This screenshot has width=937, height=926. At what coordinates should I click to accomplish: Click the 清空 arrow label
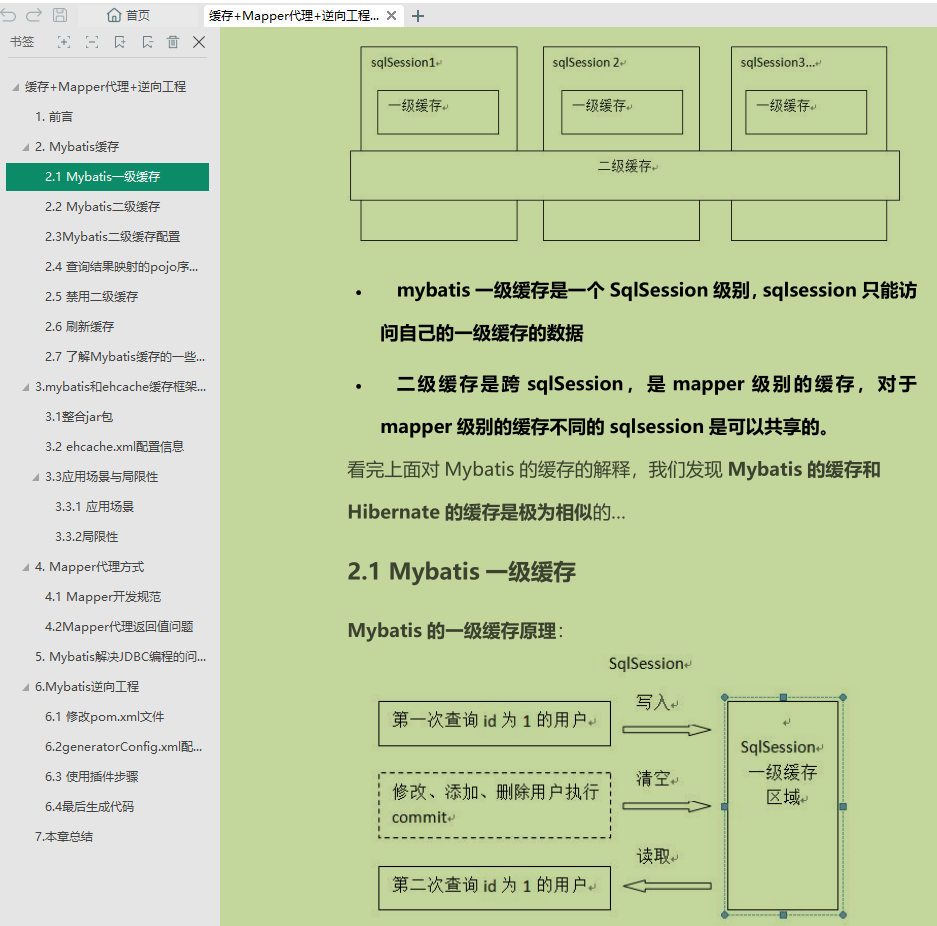pos(653,778)
